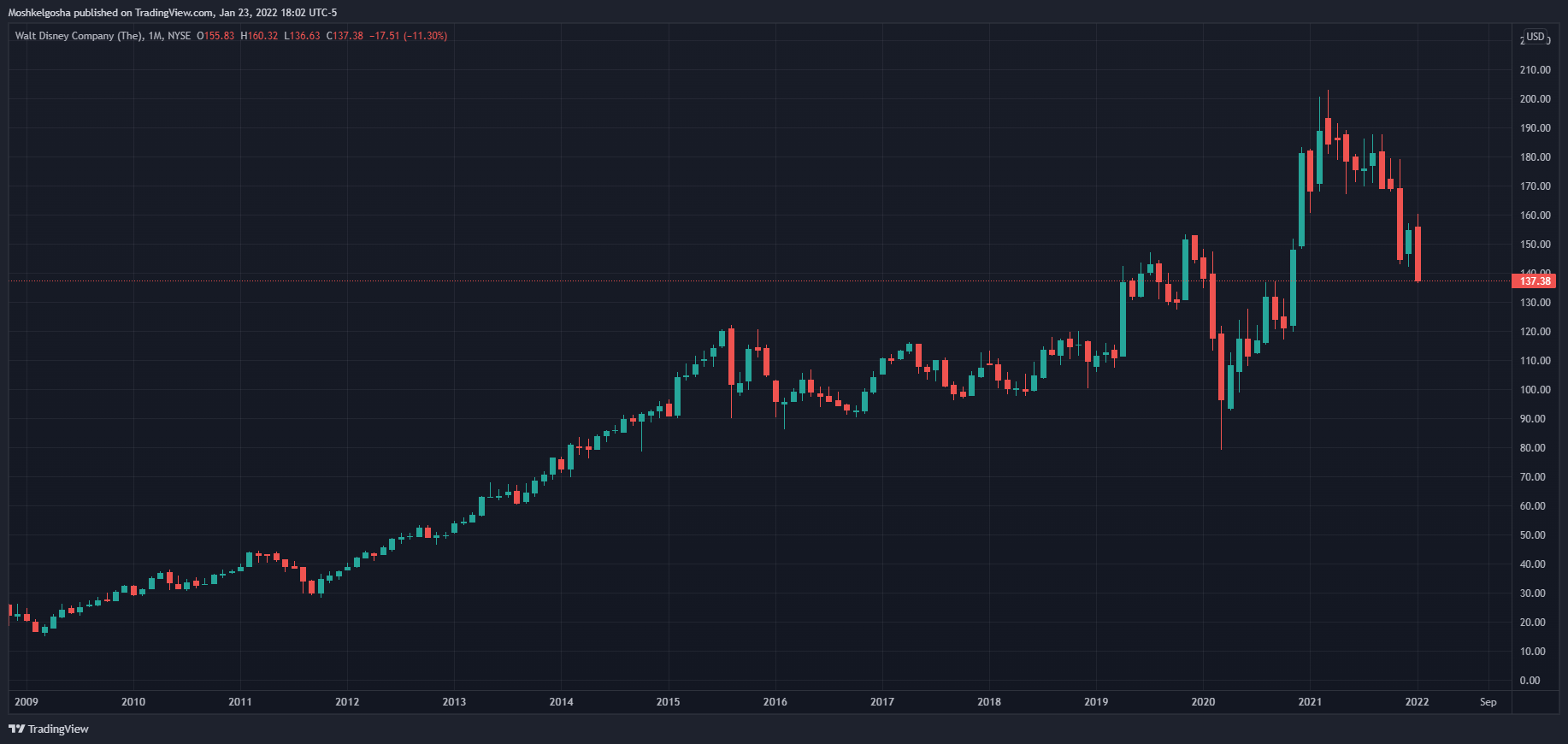This screenshot has width=1568, height=744.
Task: Click the 100.00 price axis label
Action: (1535, 390)
